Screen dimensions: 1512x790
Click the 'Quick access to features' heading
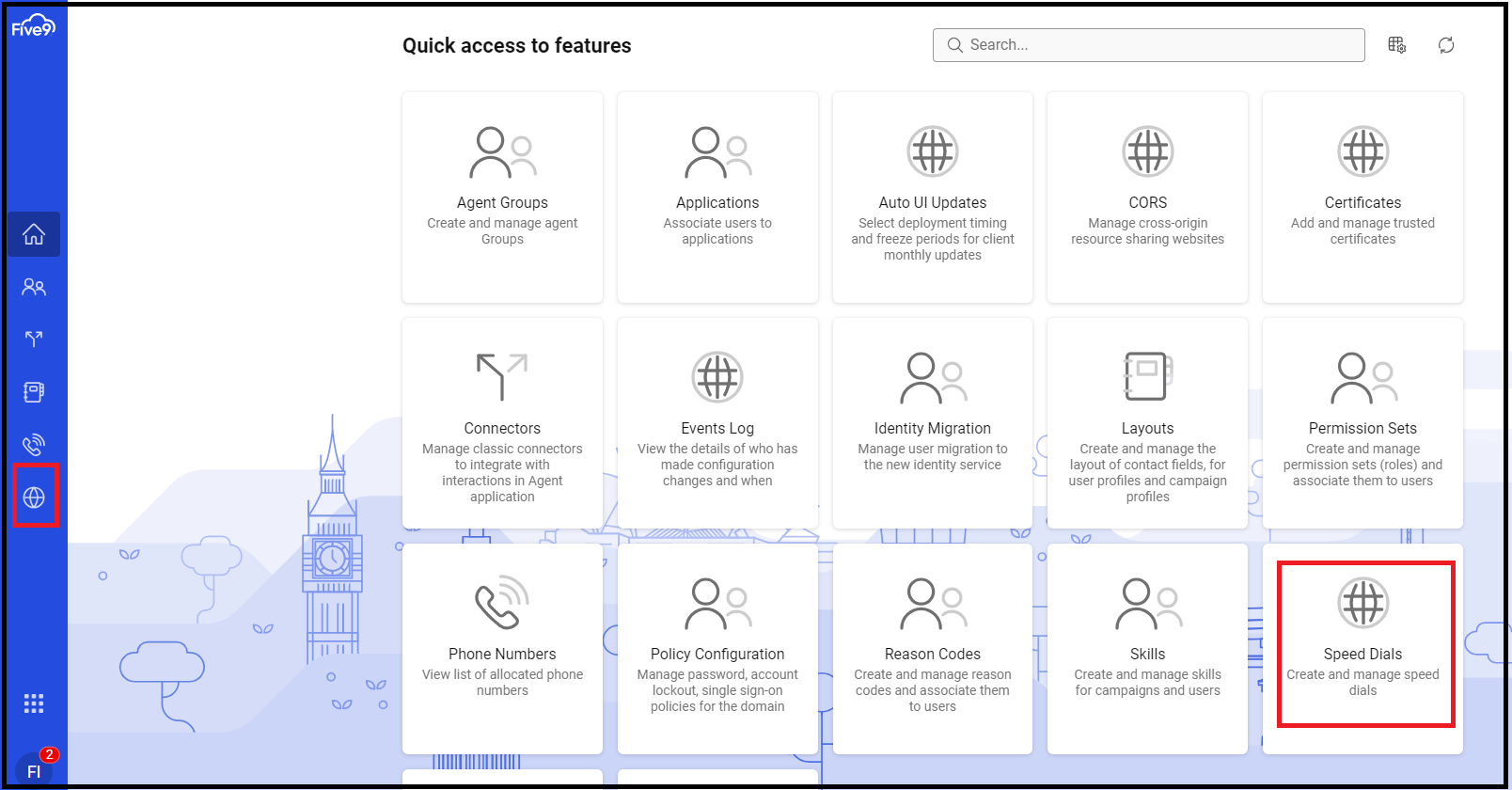[517, 45]
